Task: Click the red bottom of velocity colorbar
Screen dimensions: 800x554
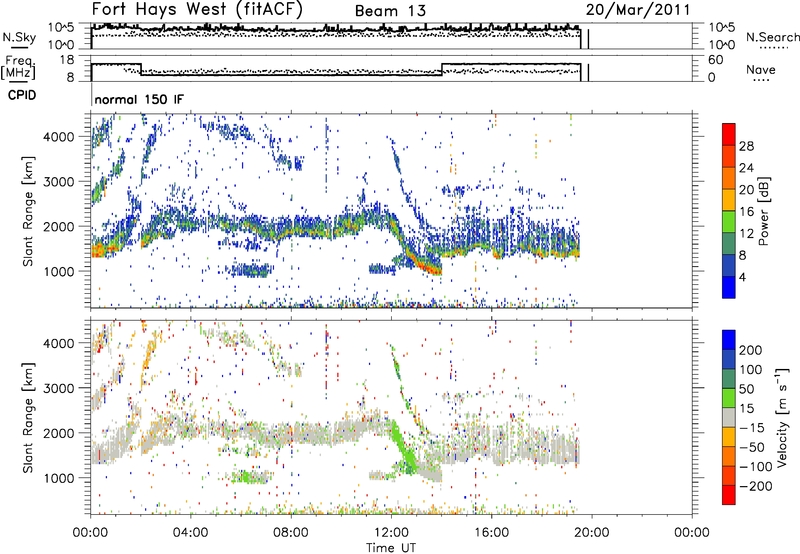Action: tap(729, 495)
